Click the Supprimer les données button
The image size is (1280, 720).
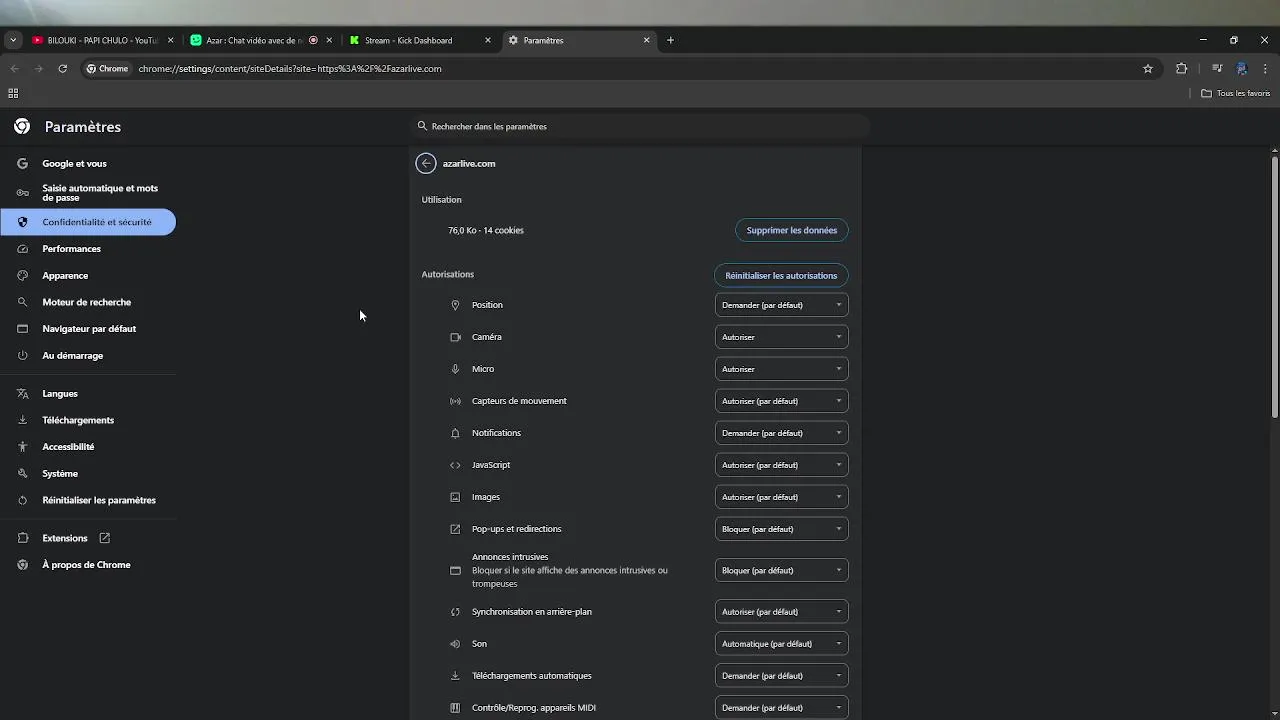pyautogui.click(x=791, y=231)
